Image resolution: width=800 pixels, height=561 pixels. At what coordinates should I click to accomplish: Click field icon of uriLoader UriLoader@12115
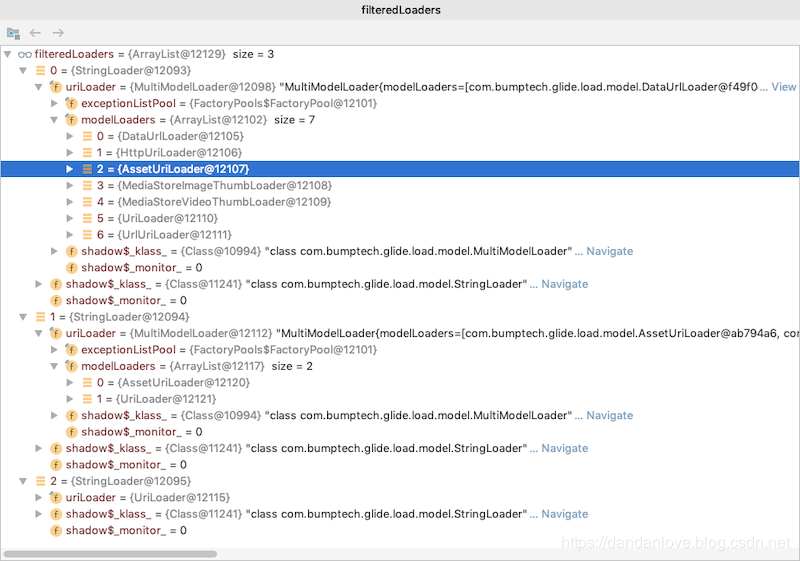[x=56, y=498]
